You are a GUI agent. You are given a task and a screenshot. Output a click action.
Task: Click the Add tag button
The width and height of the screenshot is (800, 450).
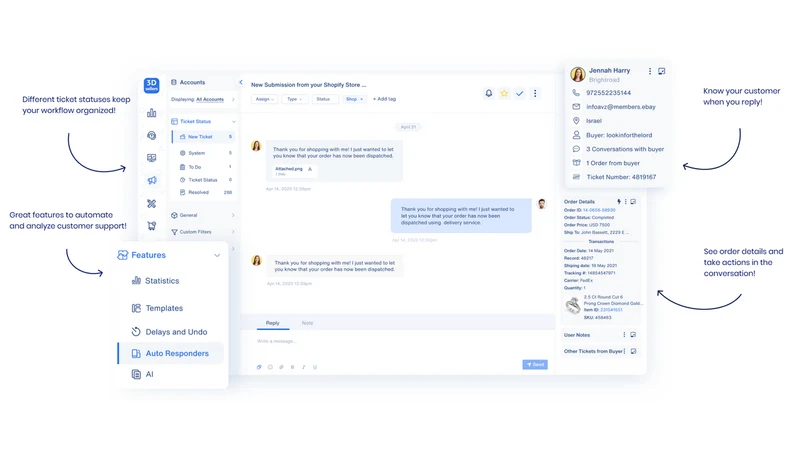(x=384, y=99)
